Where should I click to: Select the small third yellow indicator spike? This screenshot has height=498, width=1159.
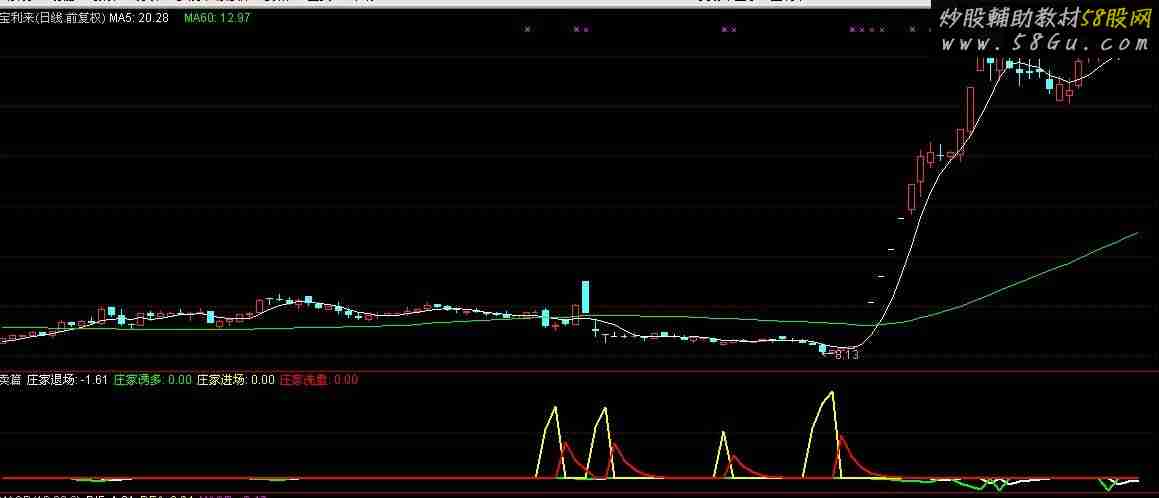click(x=723, y=435)
